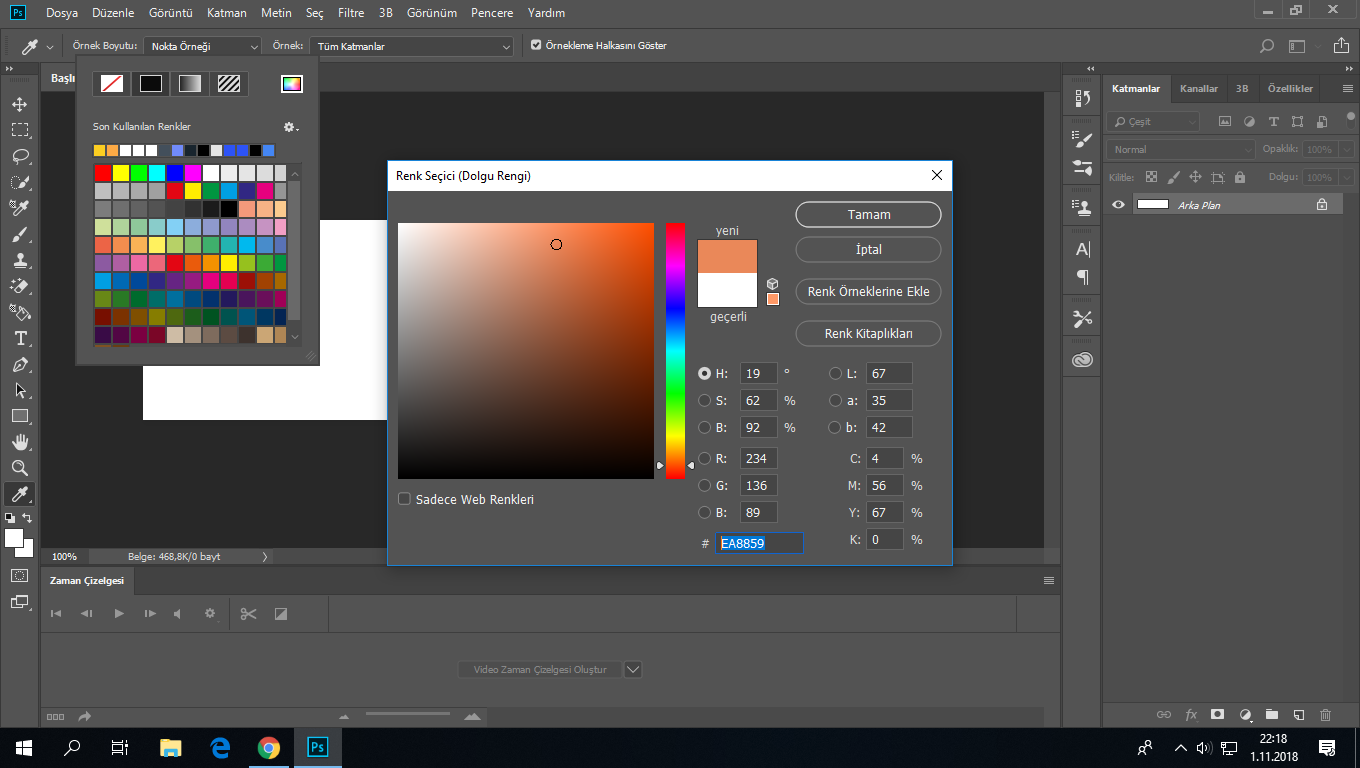This screenshot has width=1360, height=768.
Task: Click the trash icon to delete layer
Action: (x=1326, y=715)
